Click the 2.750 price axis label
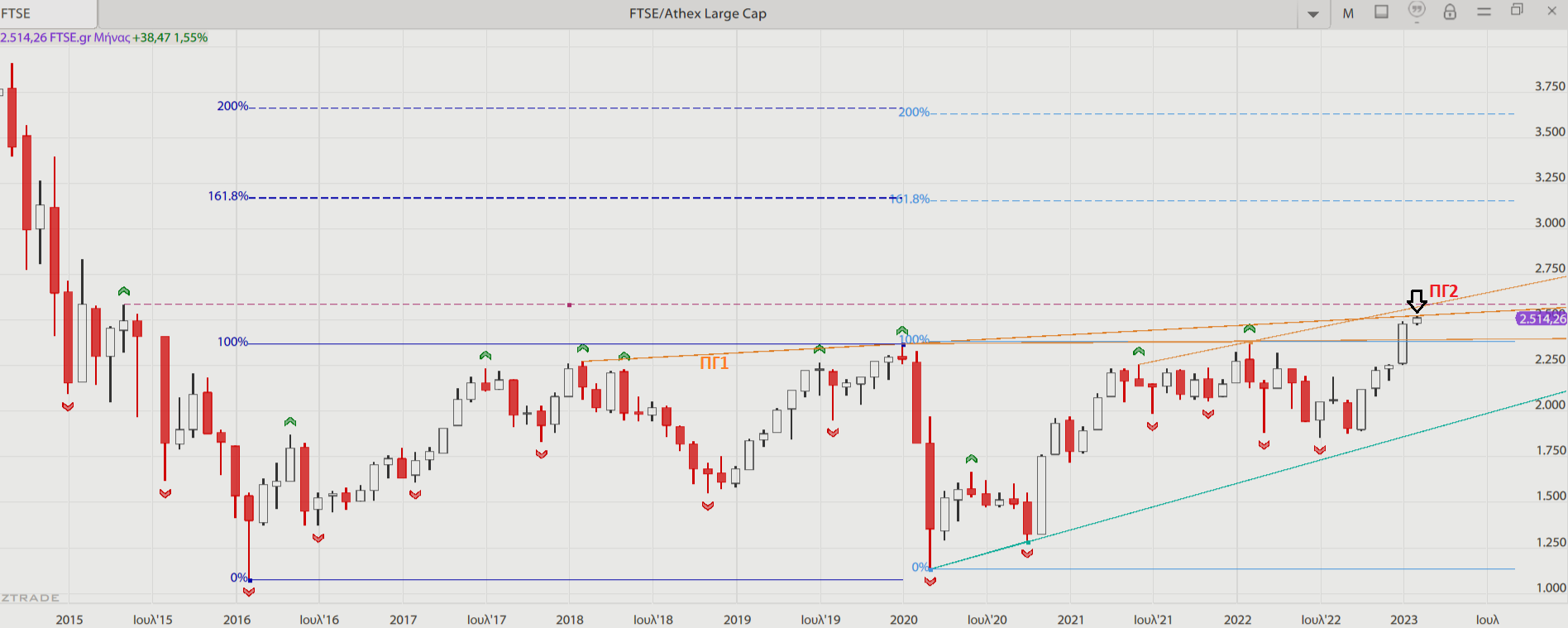Screen dimensions: 1568x628 point(1550,268)
